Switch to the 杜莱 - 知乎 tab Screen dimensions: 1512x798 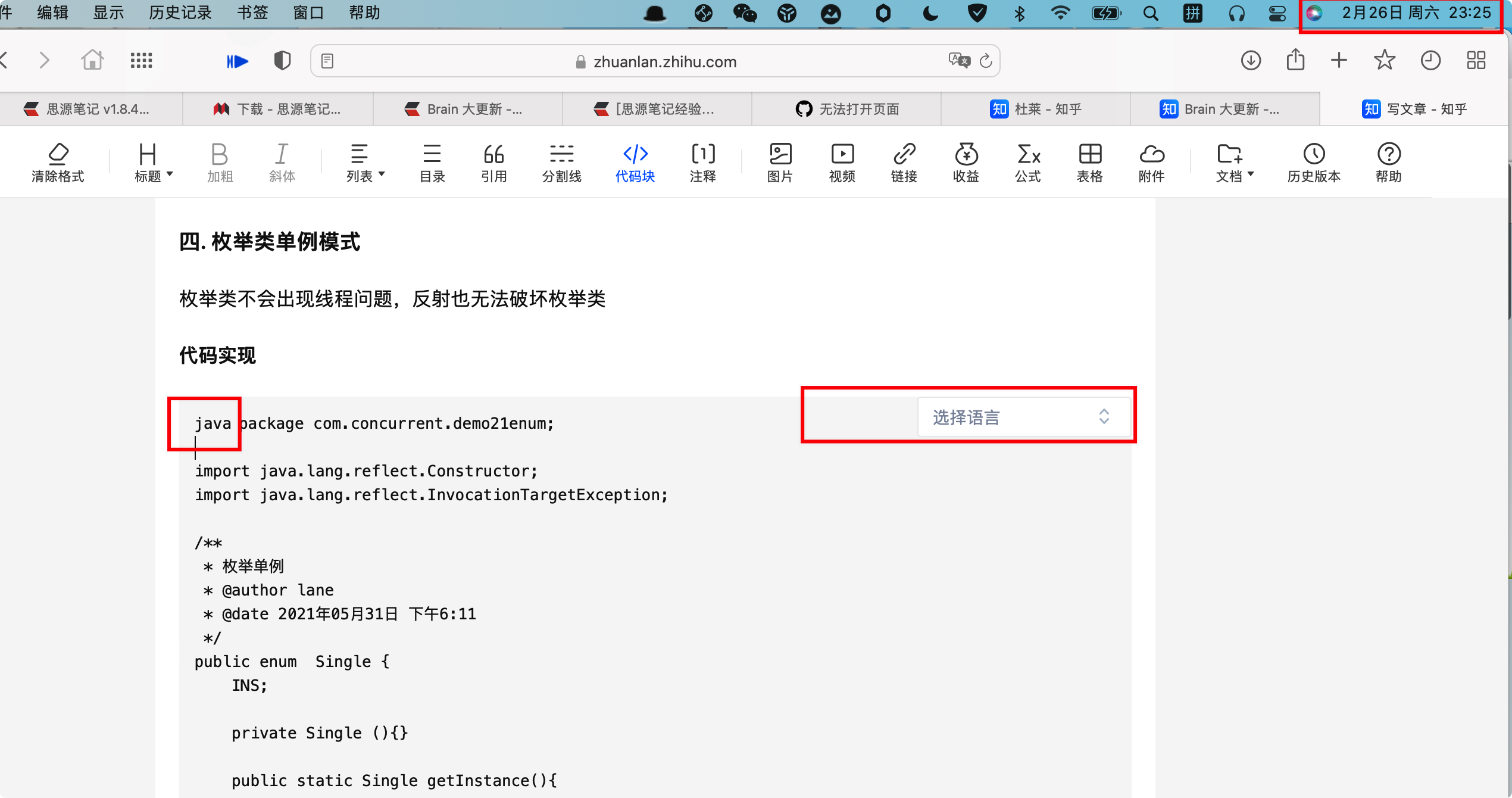tap(1036, 109)
